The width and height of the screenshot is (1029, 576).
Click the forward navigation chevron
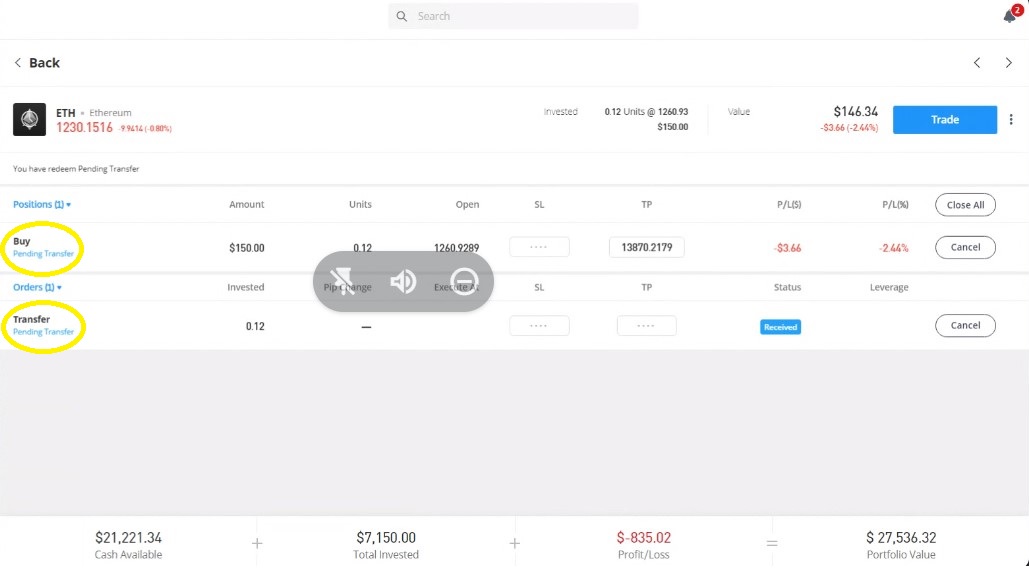(x=1009, y=62)
